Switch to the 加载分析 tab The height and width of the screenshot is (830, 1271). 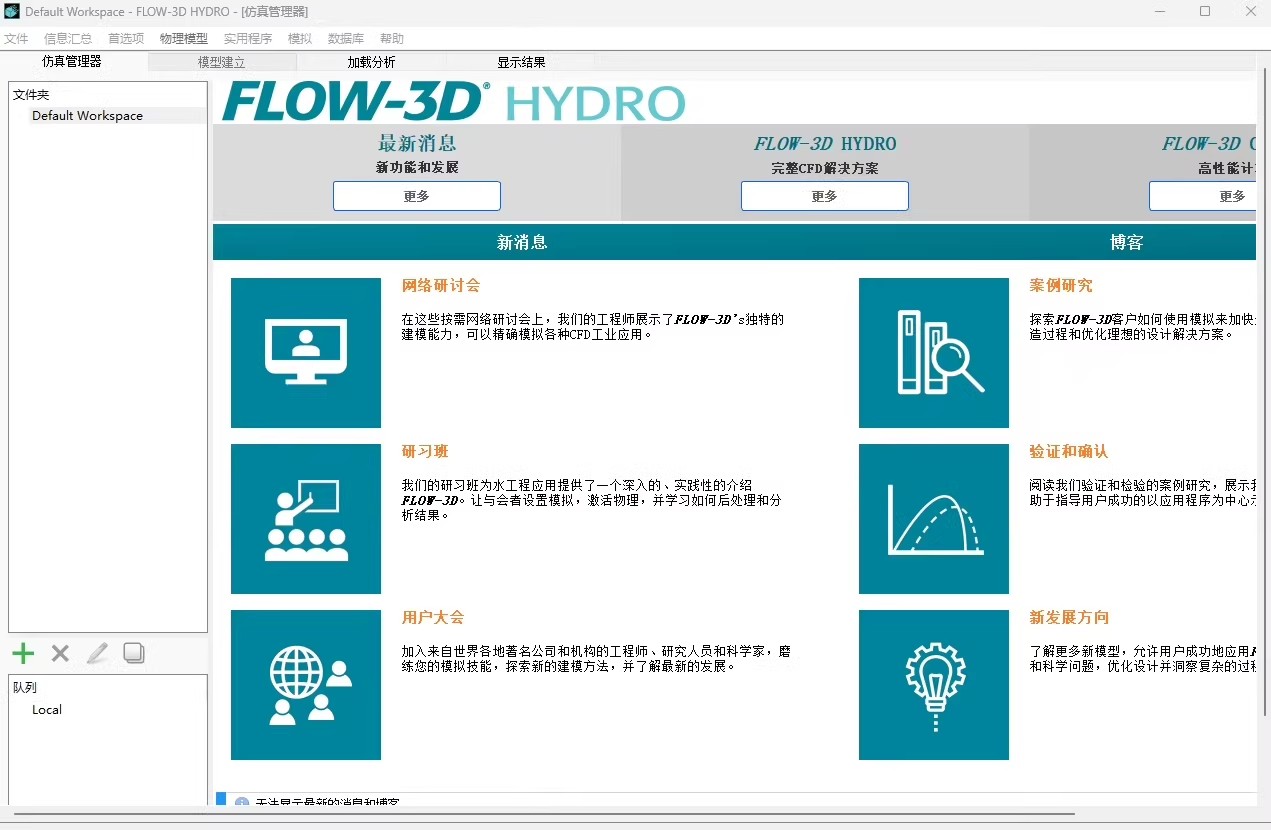(x=371, y=62)
